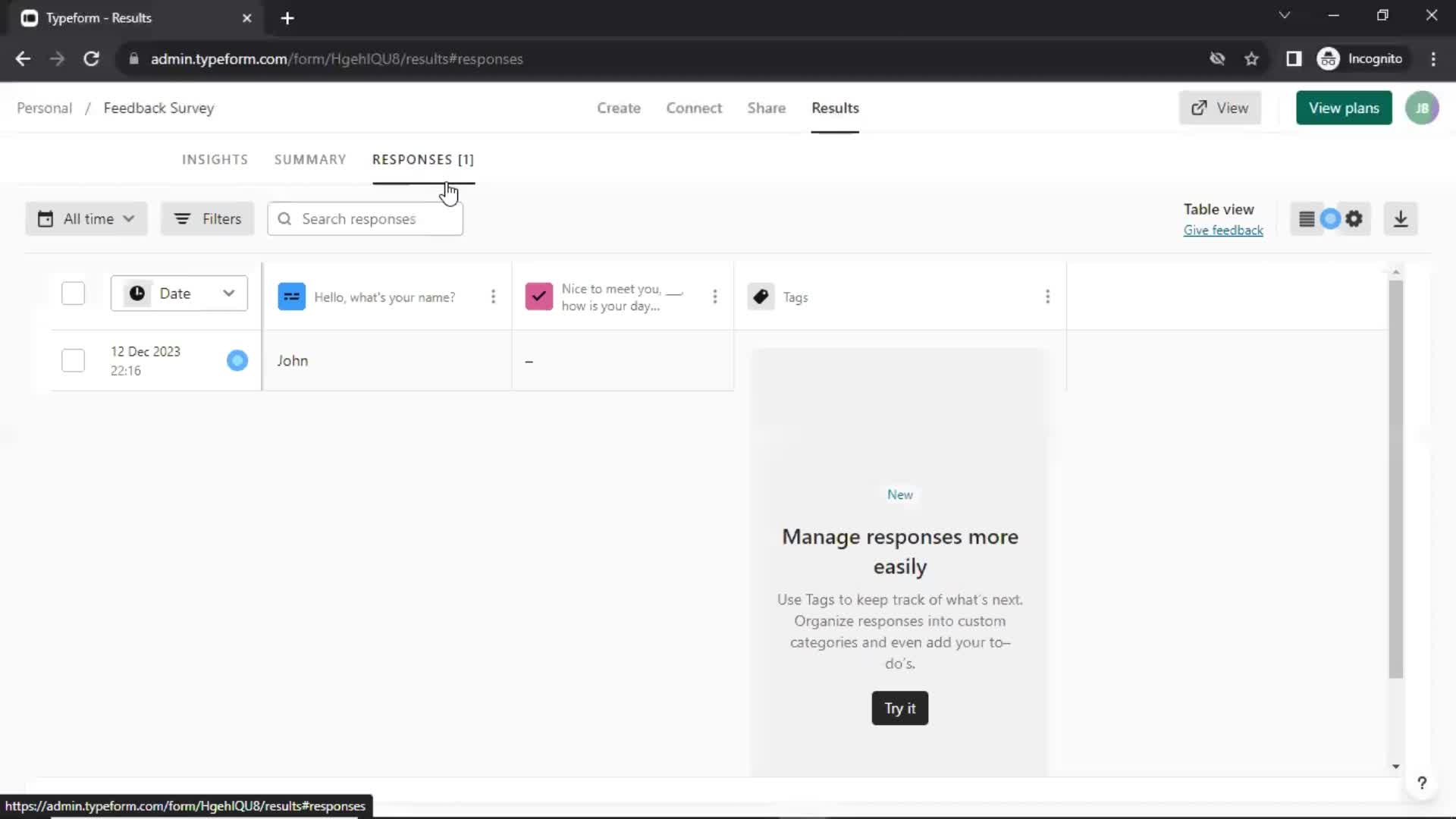The width and height of the screenshot is (1456, 819).
Task: Click the Tags label icon
Action: (x=761, y=297)
